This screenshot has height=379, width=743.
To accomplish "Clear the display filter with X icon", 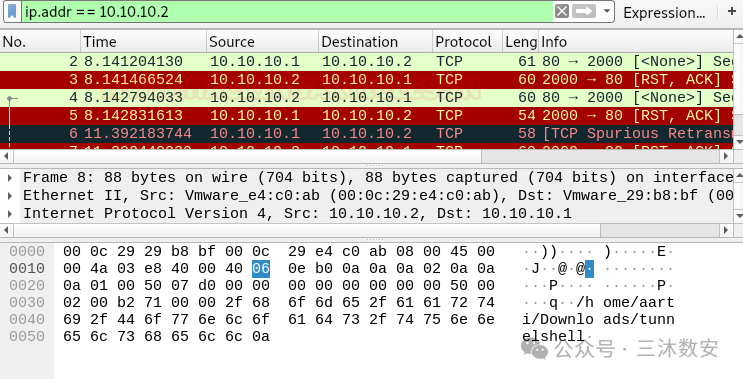I will 562,11.
